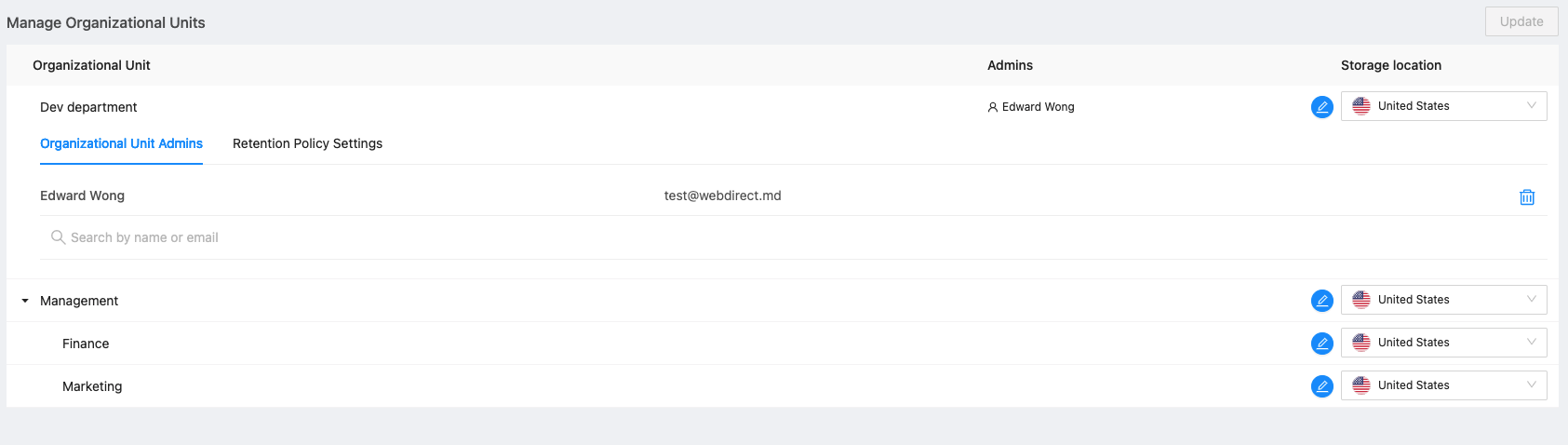The height and width of the screenshot is (445, 1568).
Task: Click edit pencil icon for Finance row
Action: (x=1321, y=344)
